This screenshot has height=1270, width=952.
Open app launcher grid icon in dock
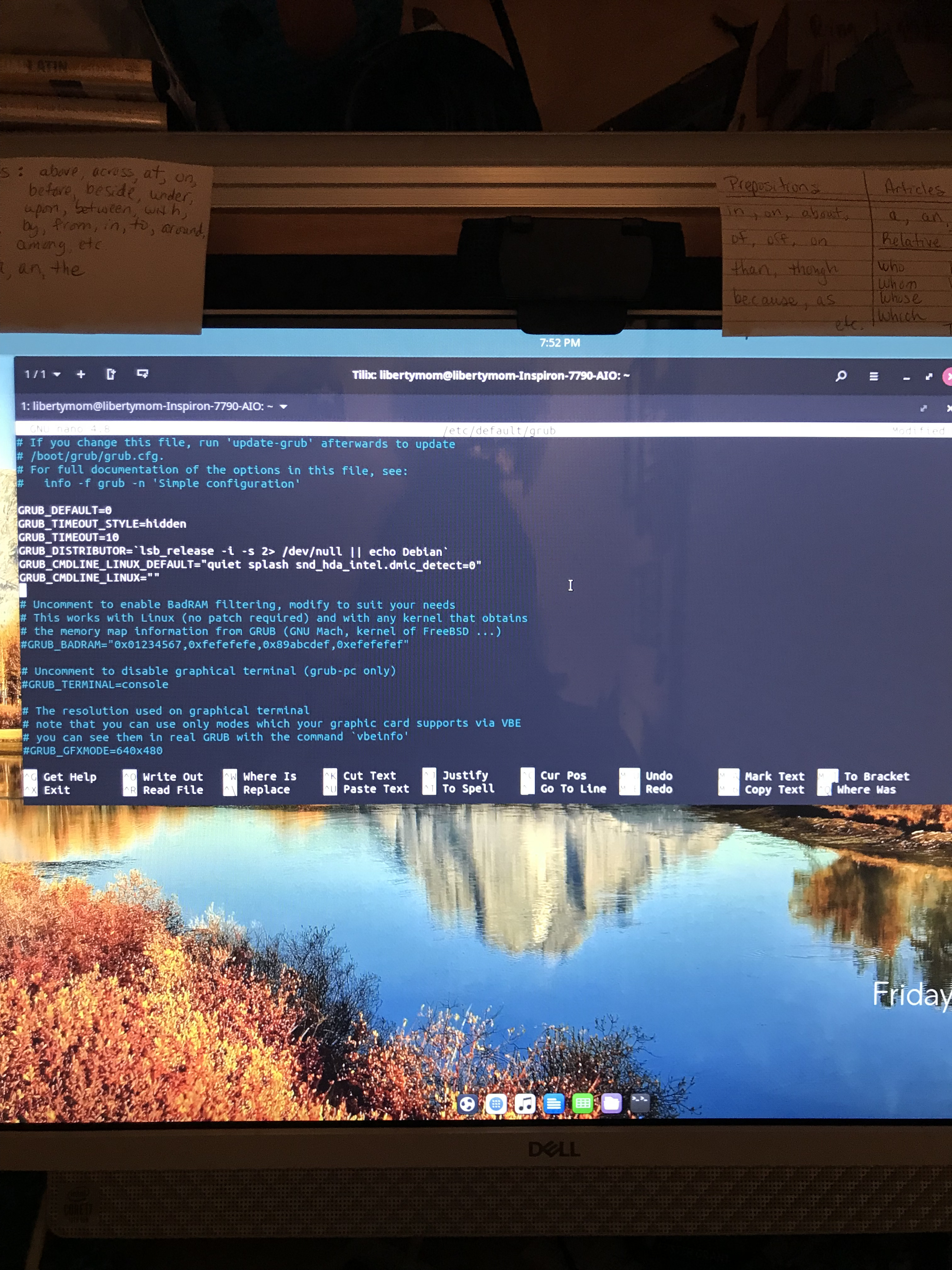click(x=496, y=1103)
